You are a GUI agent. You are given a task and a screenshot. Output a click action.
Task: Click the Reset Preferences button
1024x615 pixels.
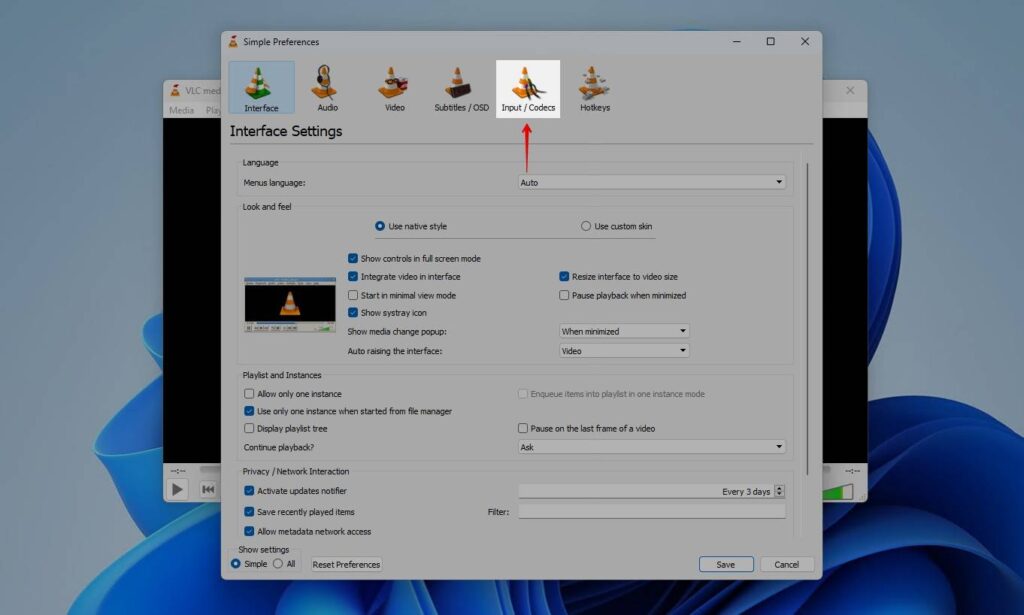[346, 565]
